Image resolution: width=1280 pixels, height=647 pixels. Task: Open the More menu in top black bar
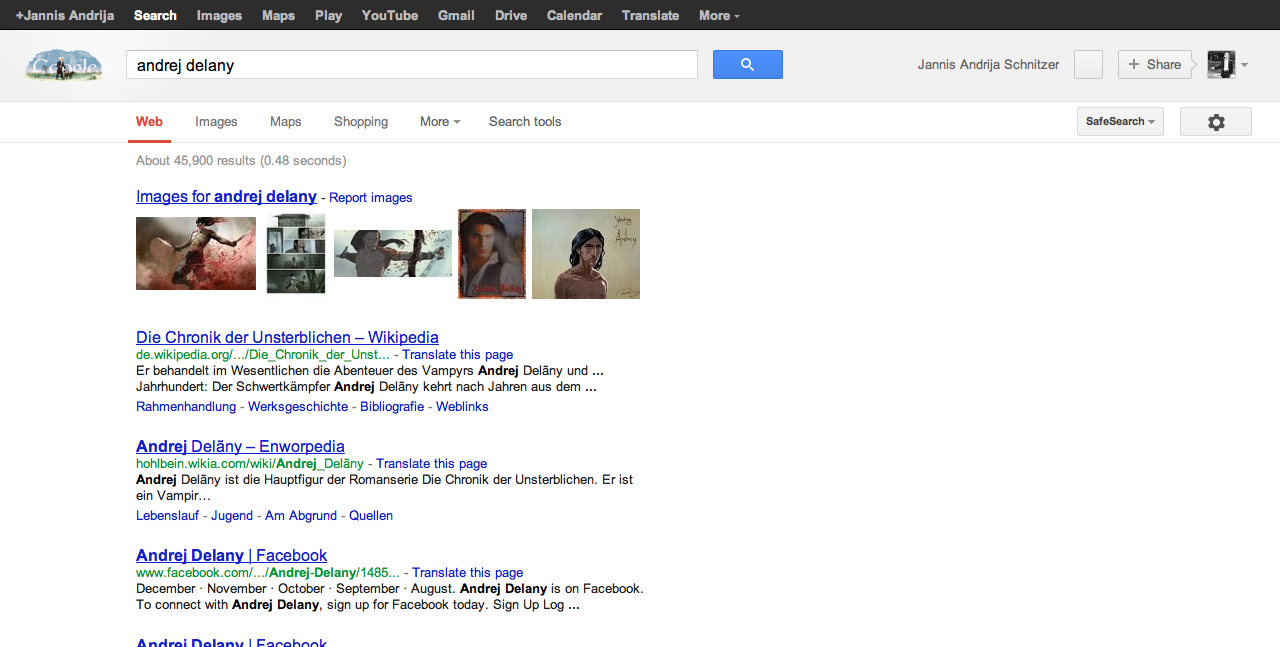coord(719,15)
